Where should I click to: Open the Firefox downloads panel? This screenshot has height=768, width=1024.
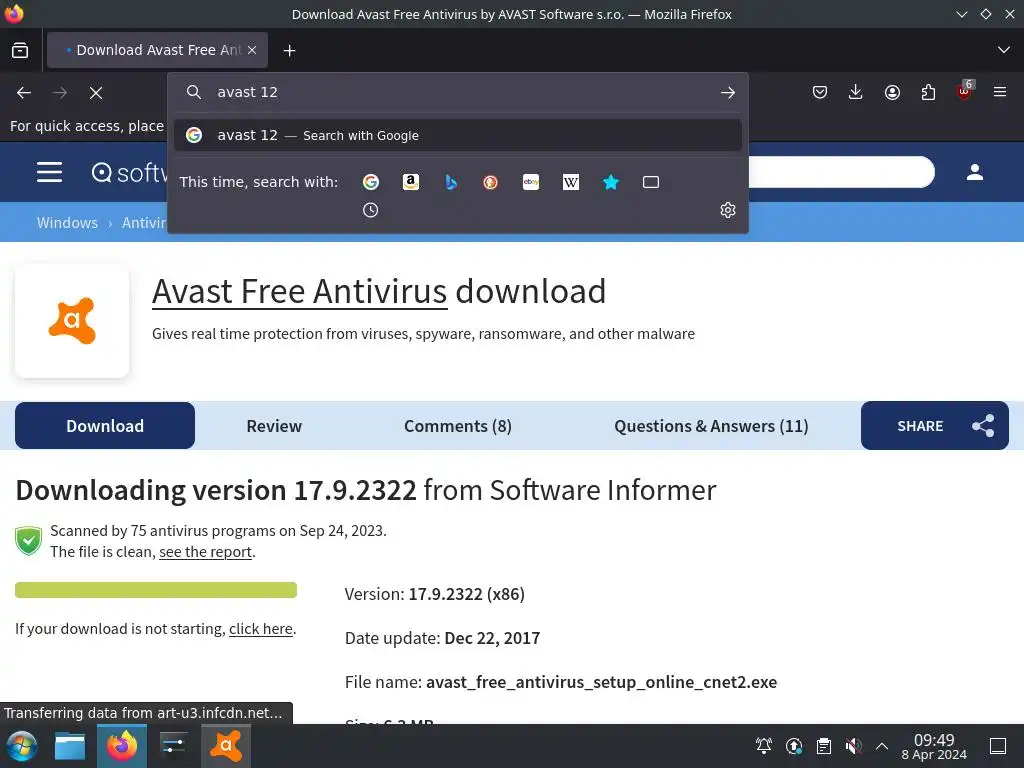pos(856,93)
